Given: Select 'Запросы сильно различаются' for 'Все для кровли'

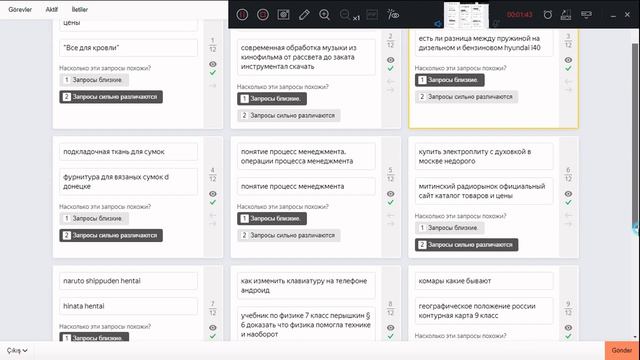Looking at the screenshot, I should (111, 97).
